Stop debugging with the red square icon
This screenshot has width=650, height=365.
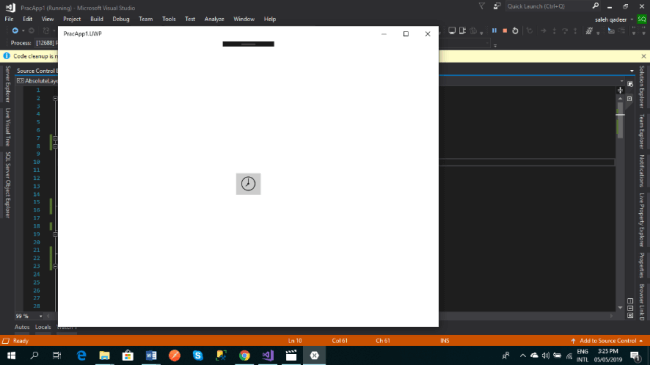(504, 31)
